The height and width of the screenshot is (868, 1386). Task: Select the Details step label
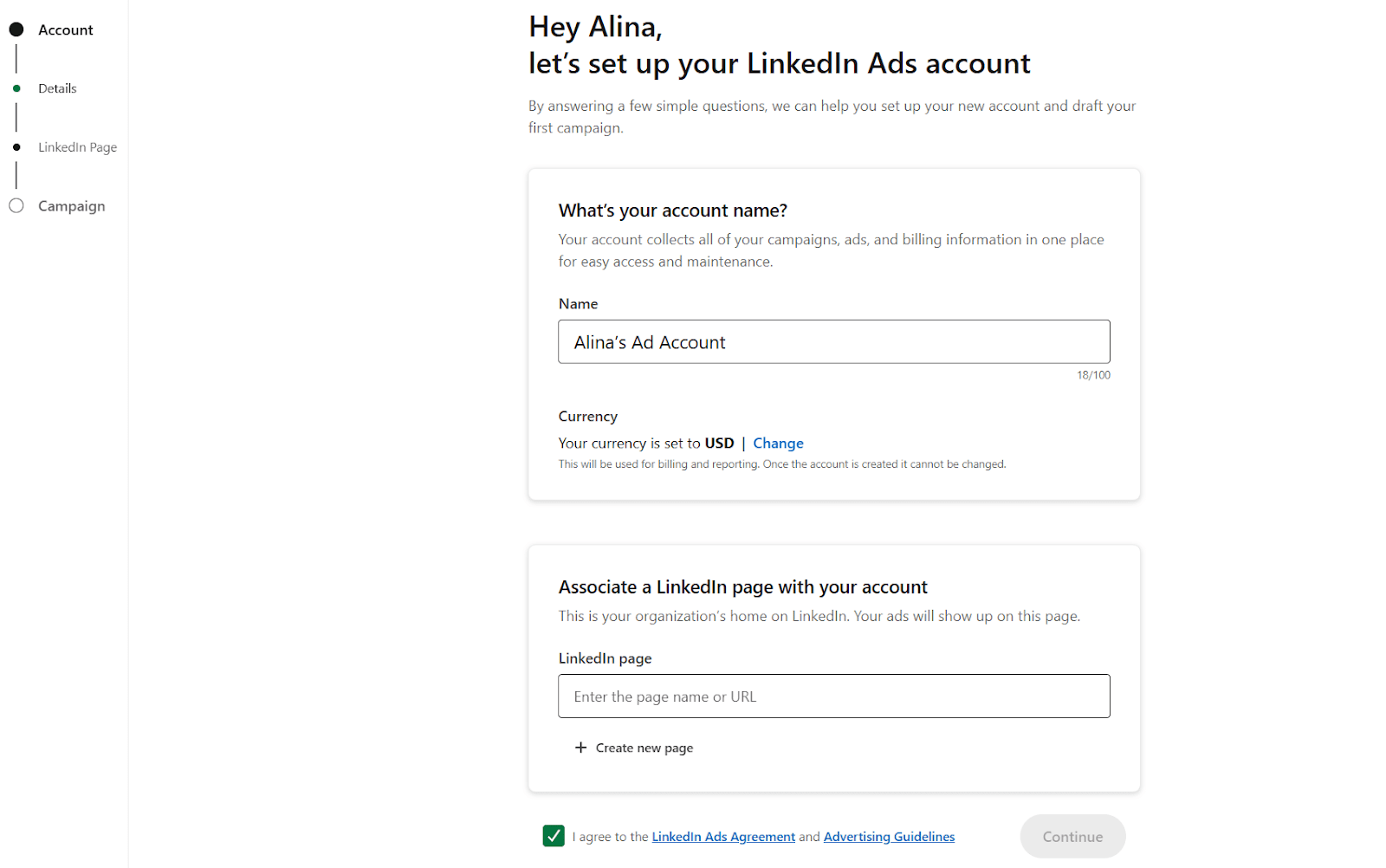[57, 88]
